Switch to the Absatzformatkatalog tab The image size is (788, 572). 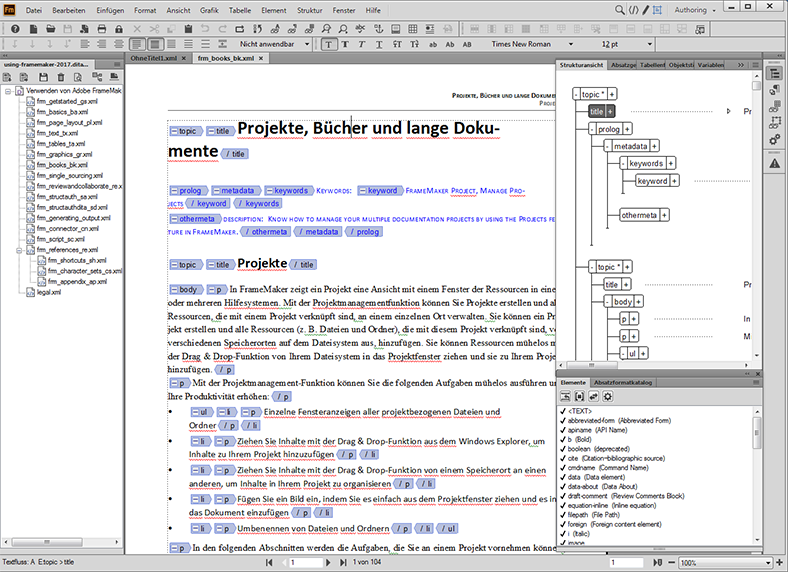(624, 382)
